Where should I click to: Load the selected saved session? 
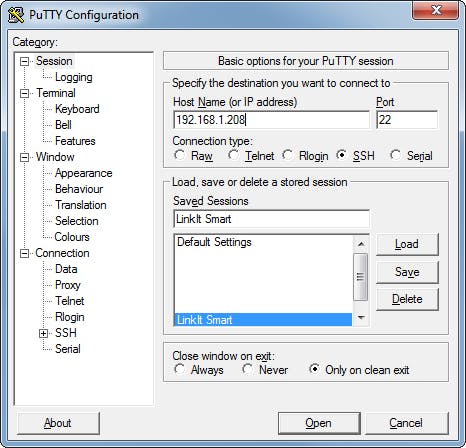click(407, 244)
